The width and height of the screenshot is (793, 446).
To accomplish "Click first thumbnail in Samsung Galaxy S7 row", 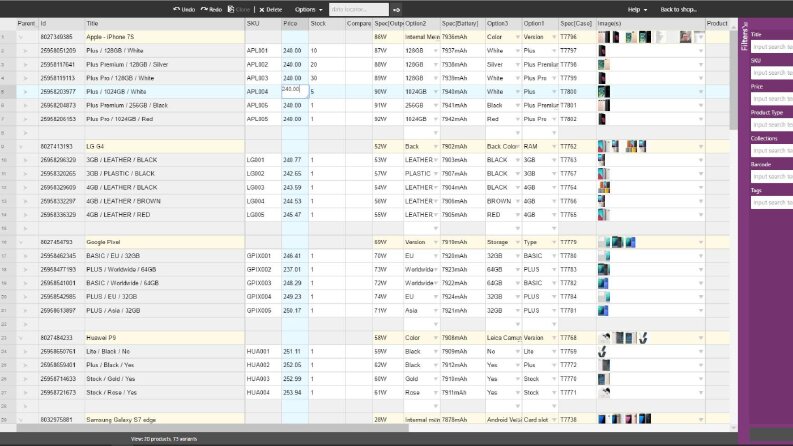I will coord(601,419).
